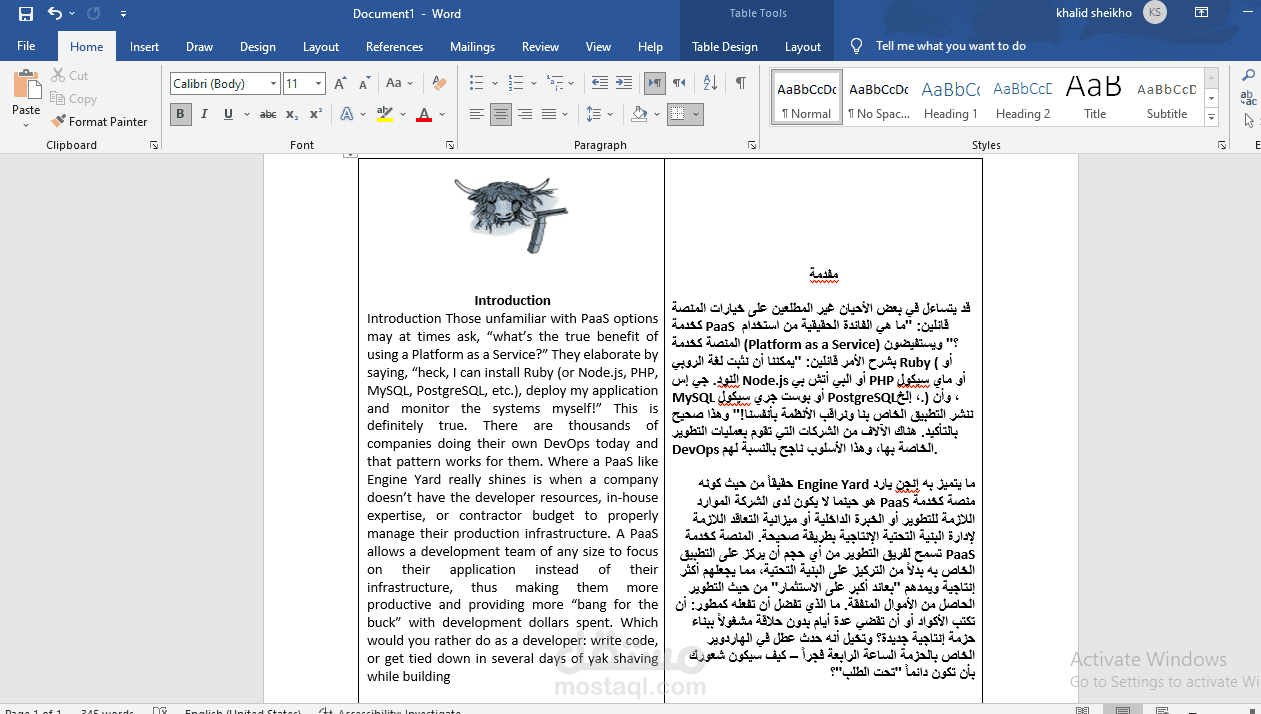Open the File menu

pyautogui.click(x=26, y=46)
